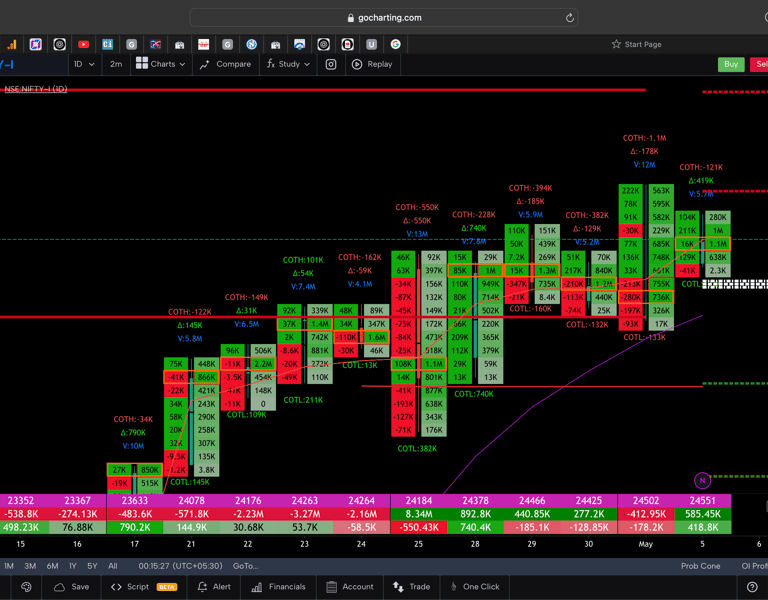Click the V:13M volume label
The height and width of the screenshot is (600, 768).
click(417, 234)
